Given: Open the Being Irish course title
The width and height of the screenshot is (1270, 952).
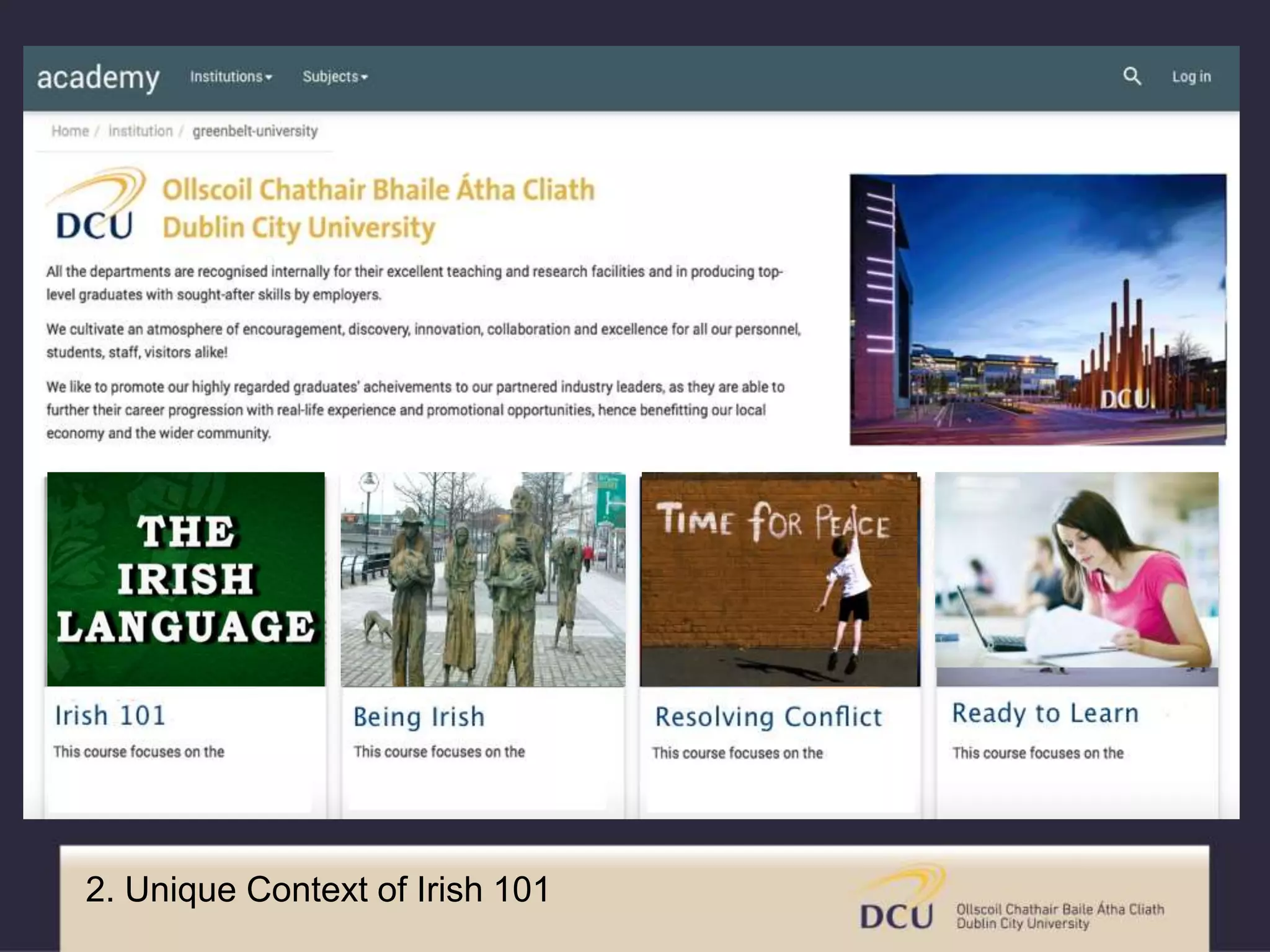Looking at the screenshot, I should click(419, 717).
